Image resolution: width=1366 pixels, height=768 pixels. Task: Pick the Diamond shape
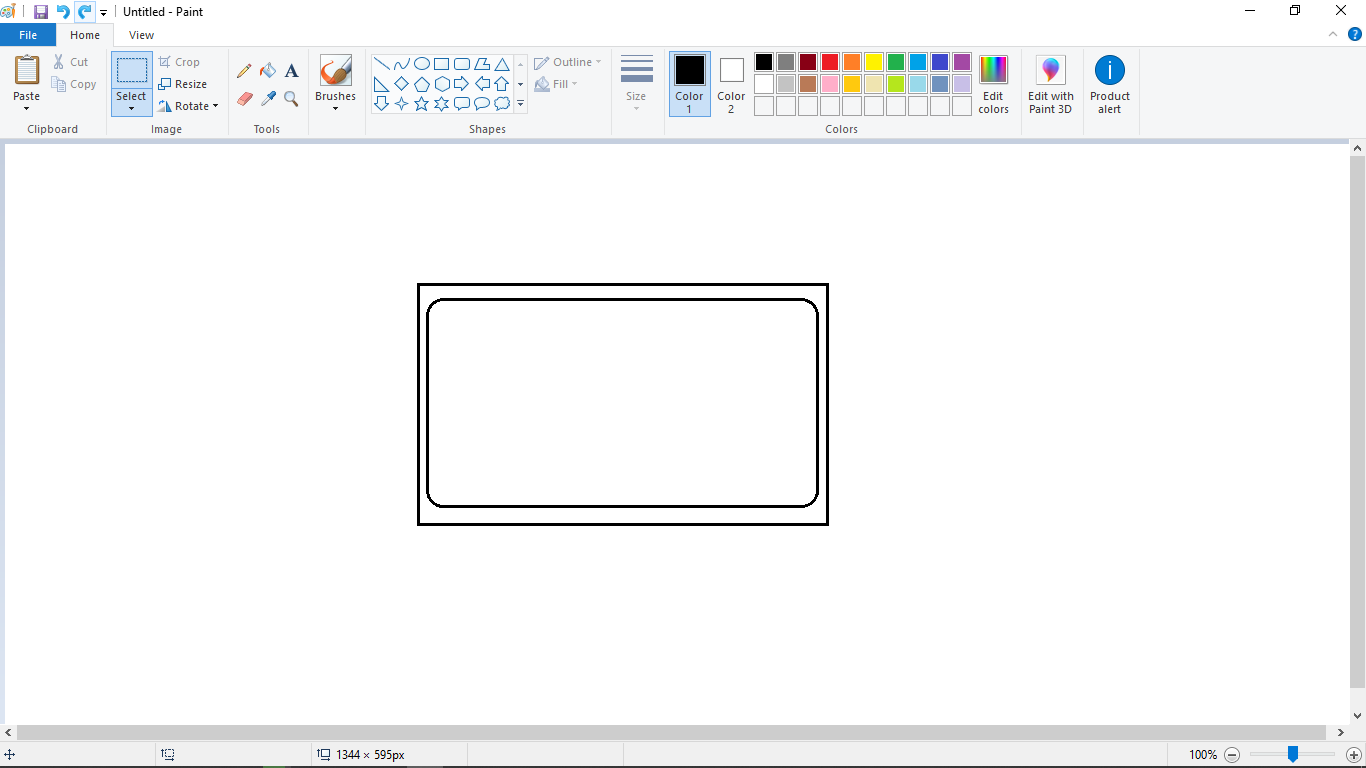(401, 84)
